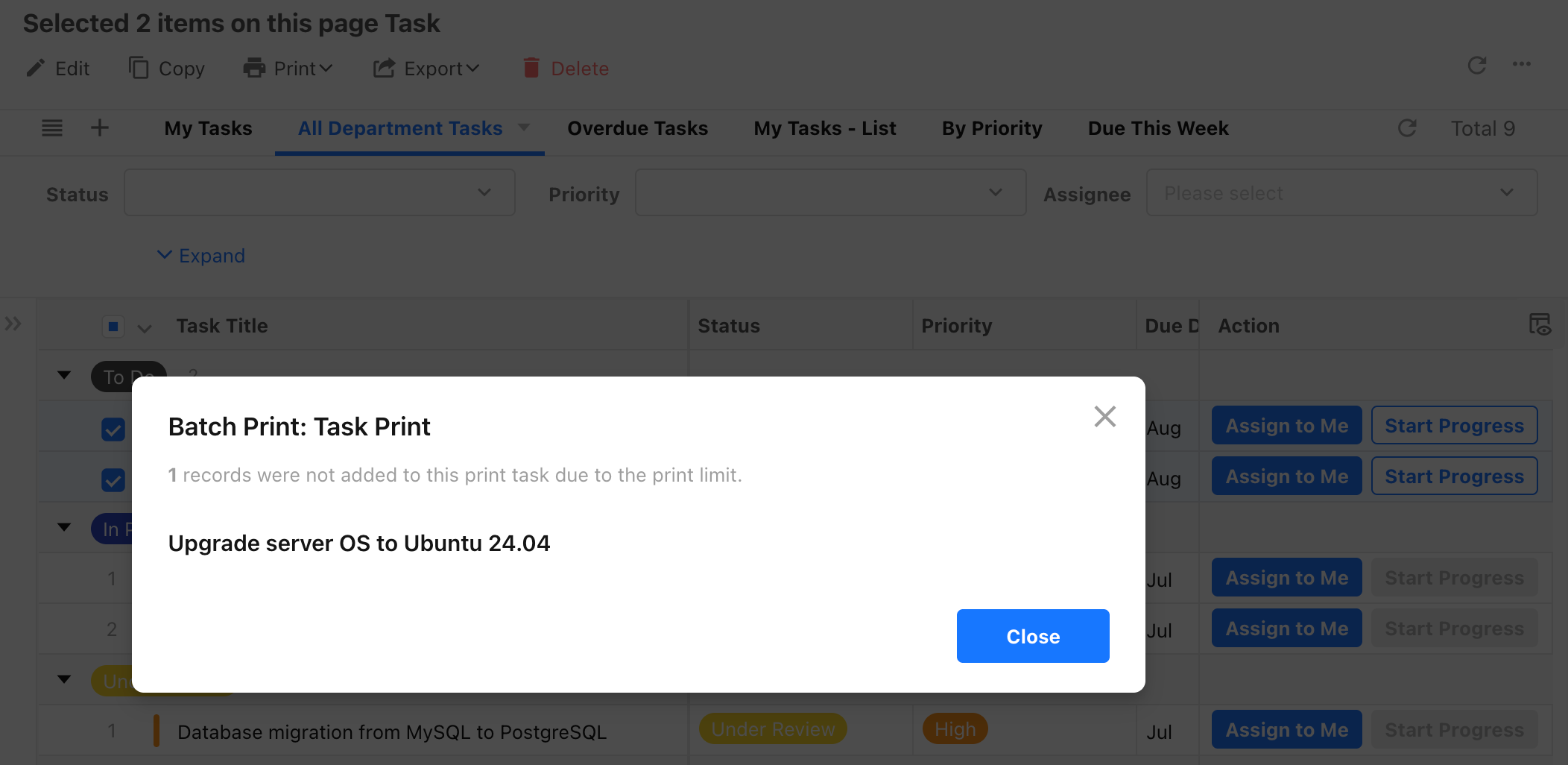Click the Expand filters link
Viewport: 1568px width, 765px height.
pos(201,256)
